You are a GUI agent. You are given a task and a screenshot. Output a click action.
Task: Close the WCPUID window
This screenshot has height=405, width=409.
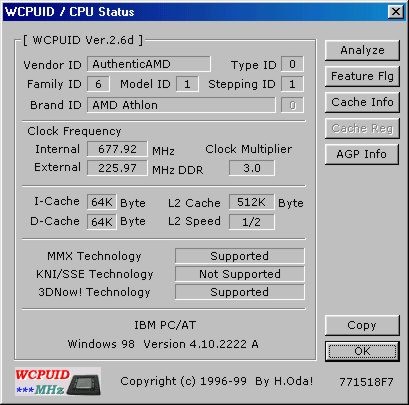tap(396, 12)
